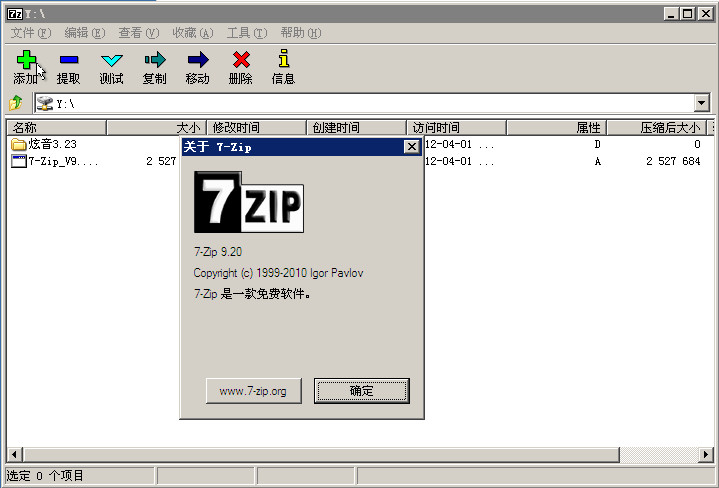Sort by the 创建时间 column header
Image resolution: width=719 pixels, height=488 pixels.
click(357, 128)
